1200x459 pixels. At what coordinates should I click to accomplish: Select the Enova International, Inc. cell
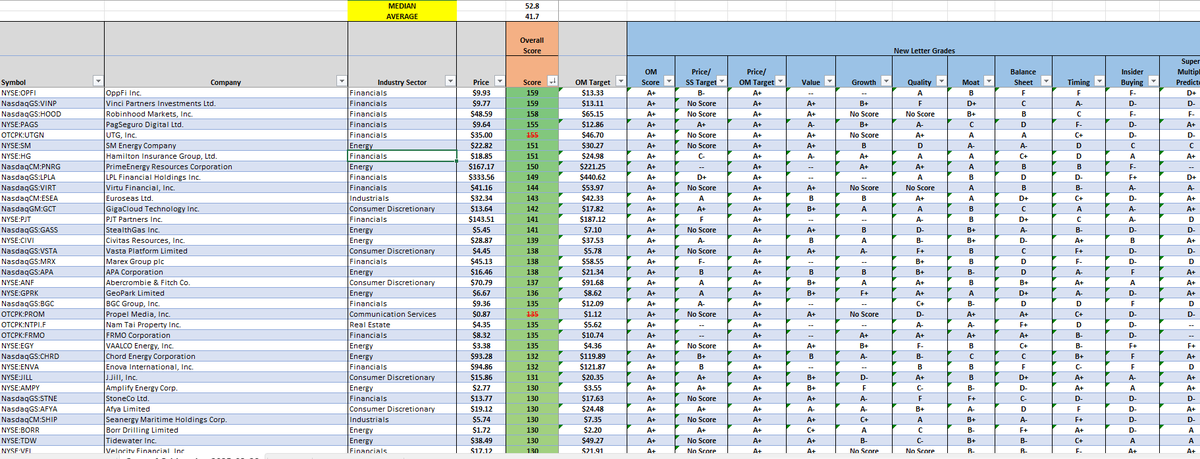[225, 366]
